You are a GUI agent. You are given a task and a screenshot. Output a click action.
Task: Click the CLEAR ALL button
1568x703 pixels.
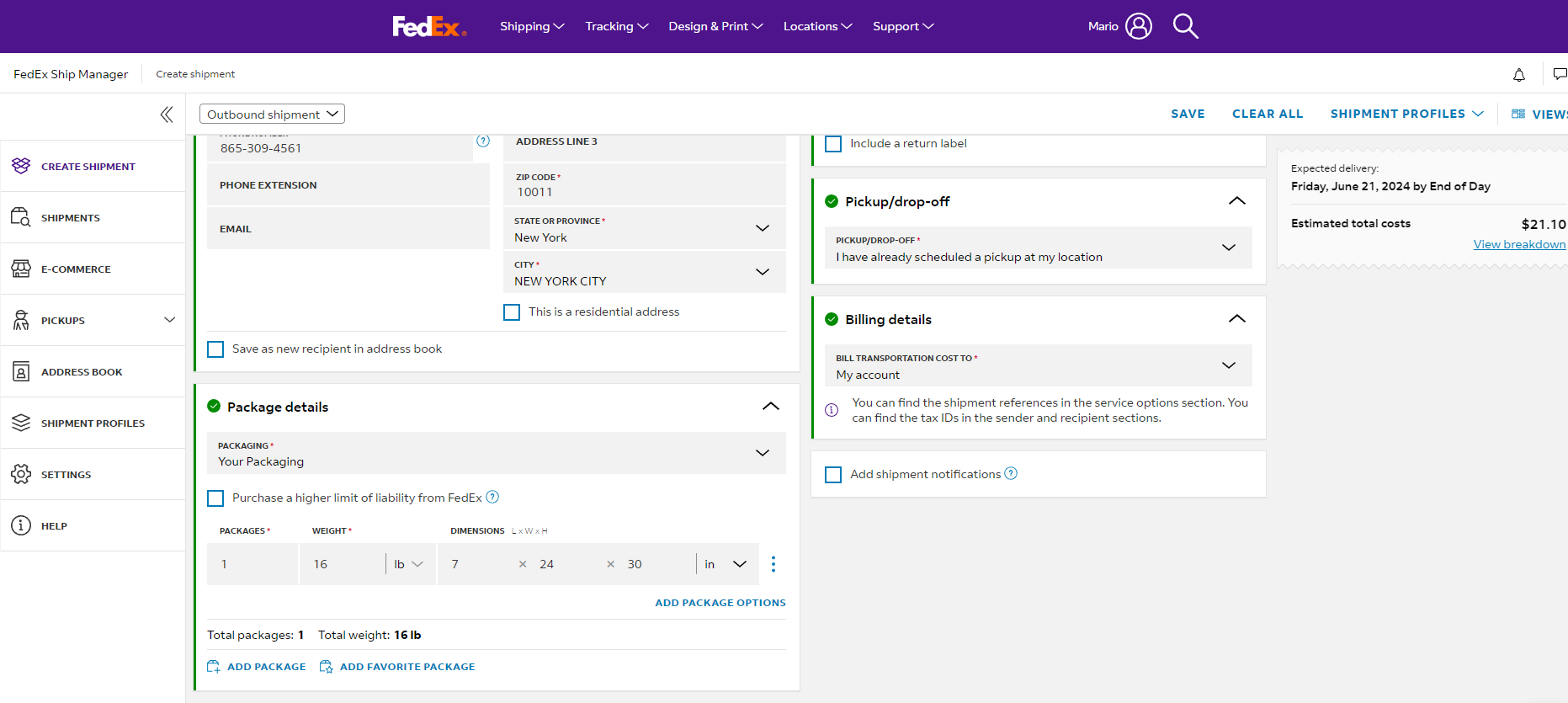1268,114
